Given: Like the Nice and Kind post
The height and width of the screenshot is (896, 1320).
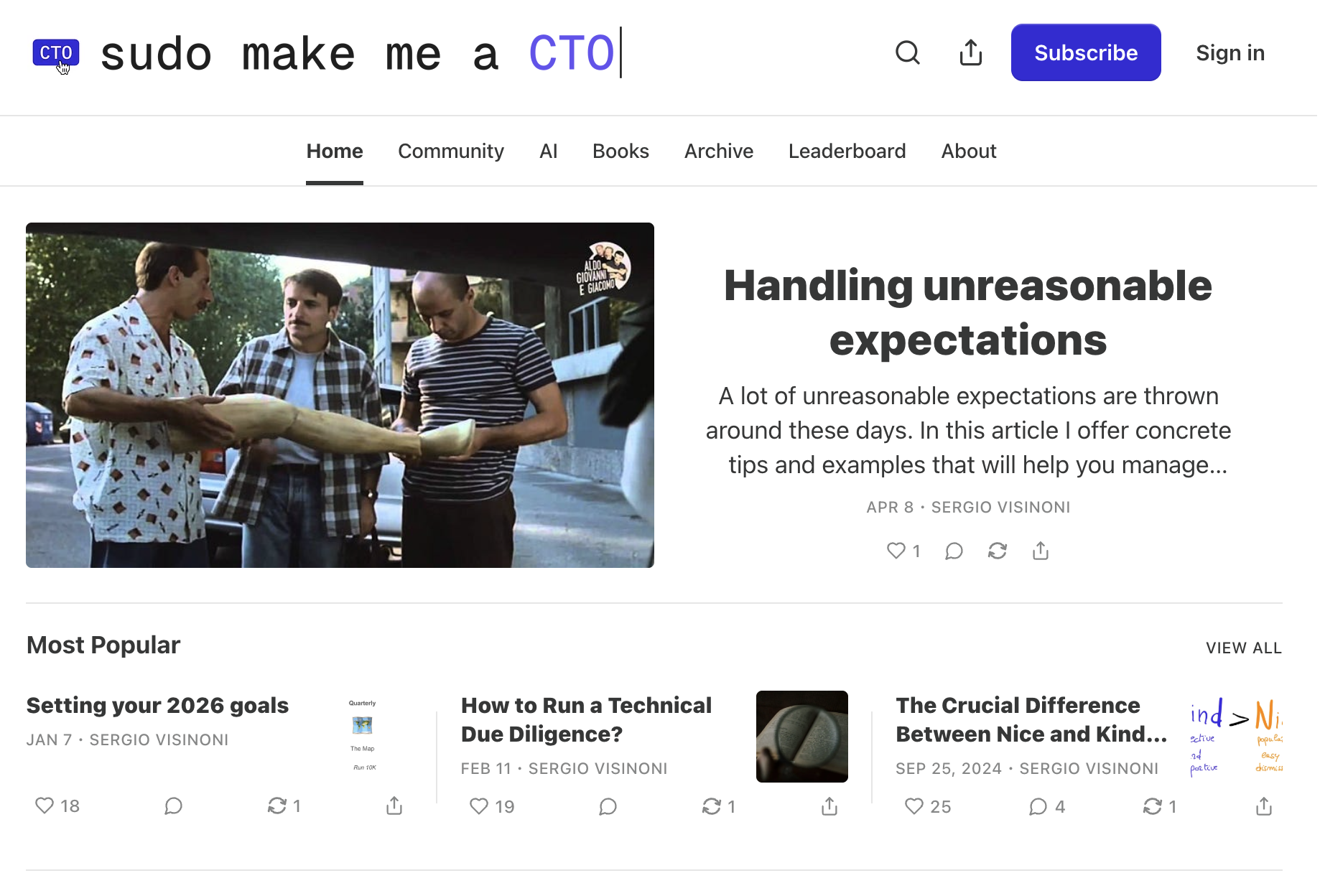Looking at the screenshot, I should click(927, 806).
